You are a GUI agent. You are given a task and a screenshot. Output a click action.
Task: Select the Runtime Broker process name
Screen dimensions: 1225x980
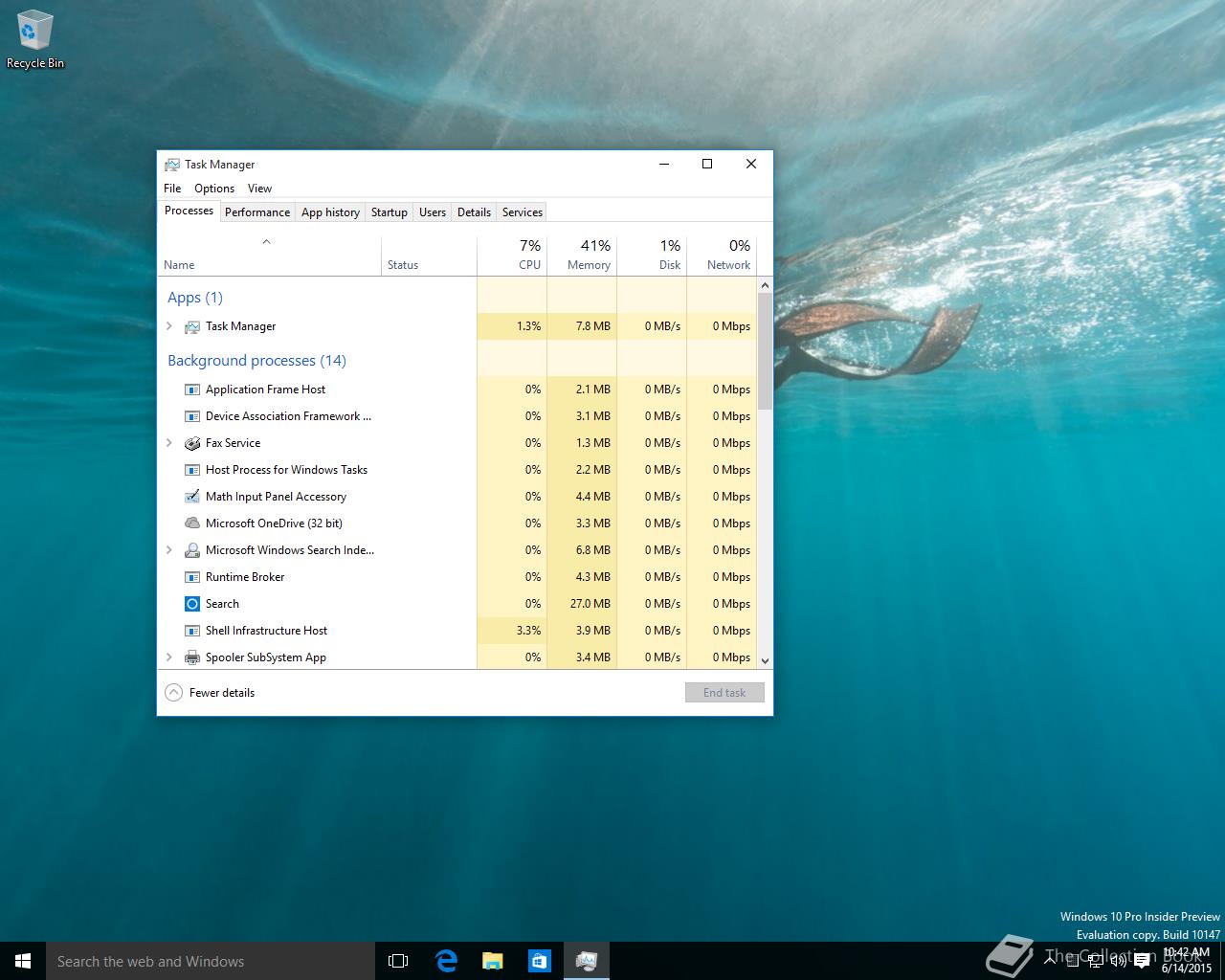[245, 577]
